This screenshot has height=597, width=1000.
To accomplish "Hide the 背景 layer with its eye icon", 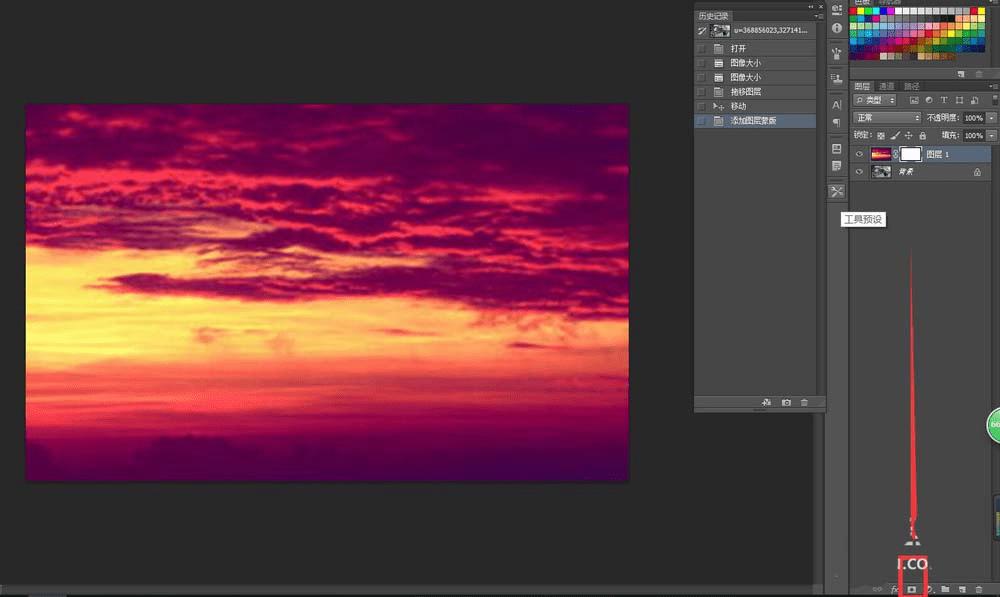I will 859,172.
